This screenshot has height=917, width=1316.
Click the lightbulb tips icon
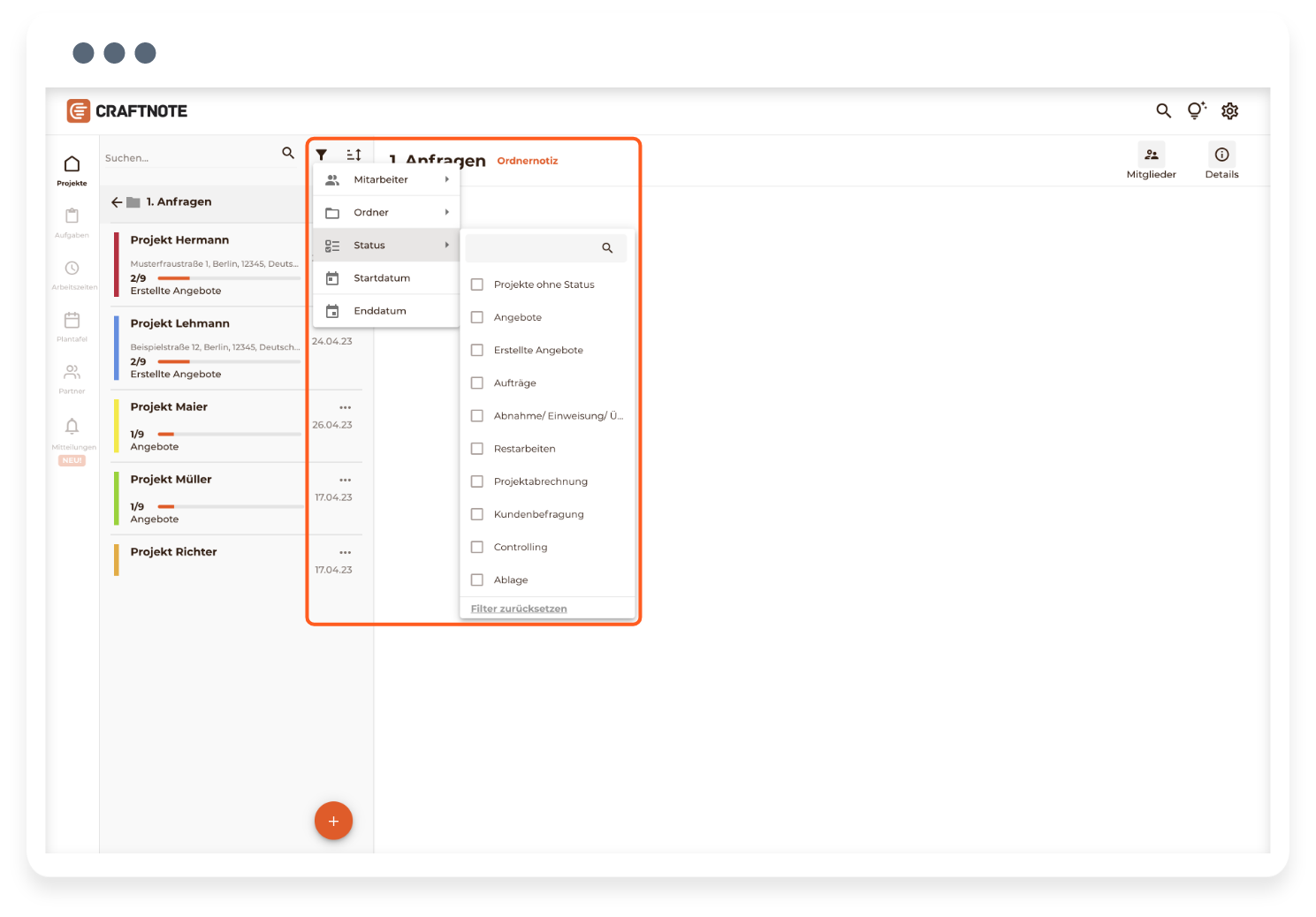click(1196, 110)
